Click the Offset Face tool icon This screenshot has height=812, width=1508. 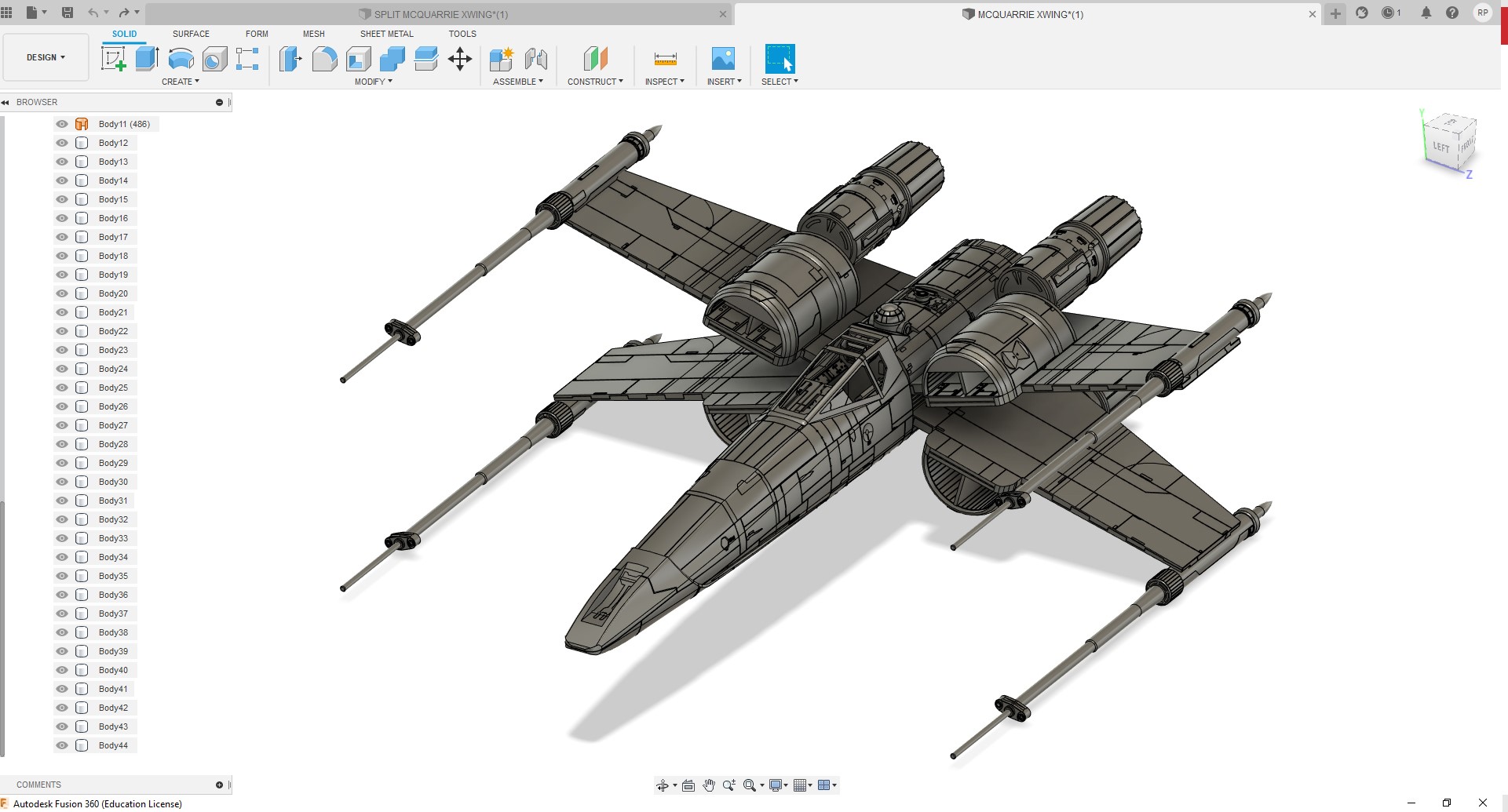(x=426, y=59)
